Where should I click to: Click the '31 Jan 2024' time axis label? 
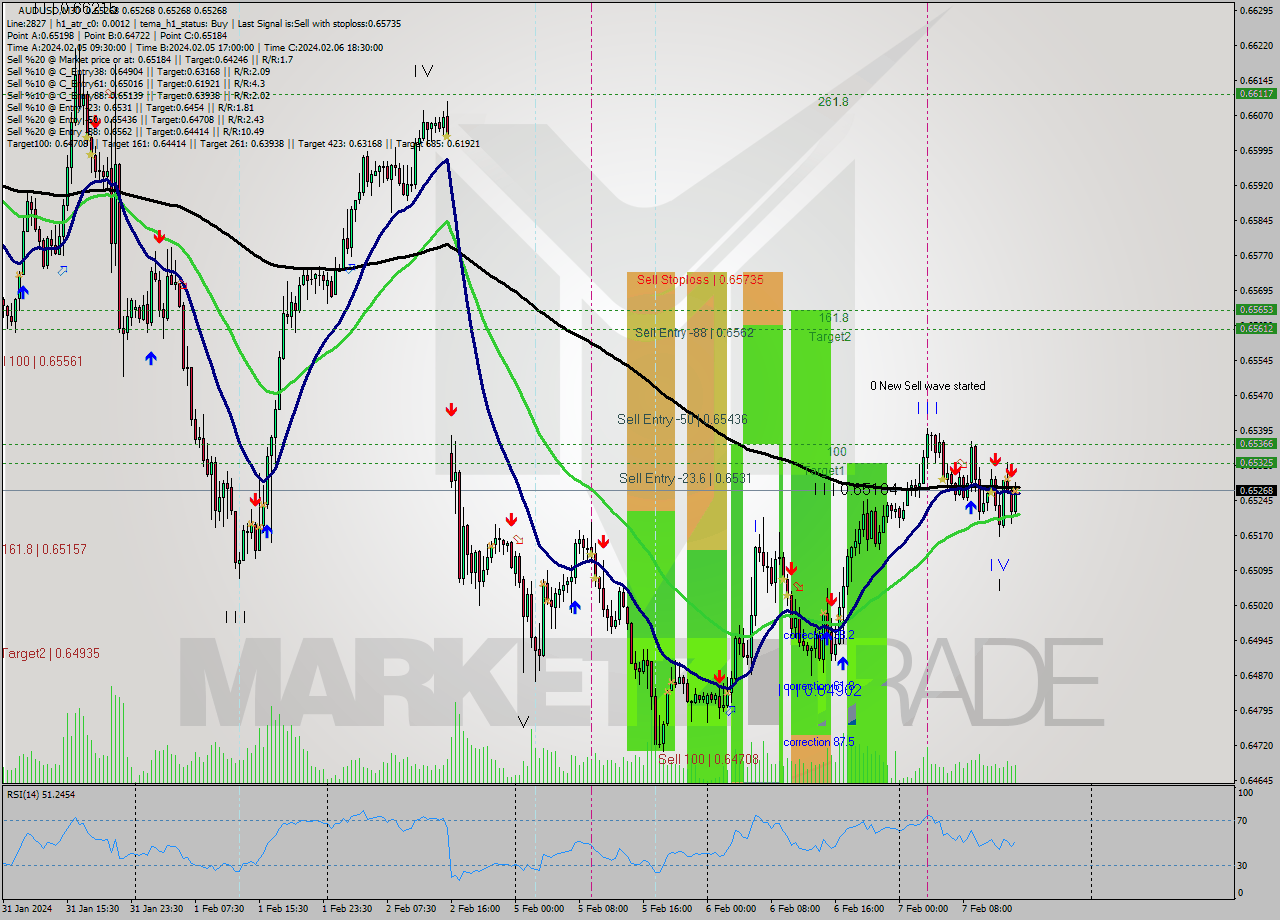coord(27,909)
